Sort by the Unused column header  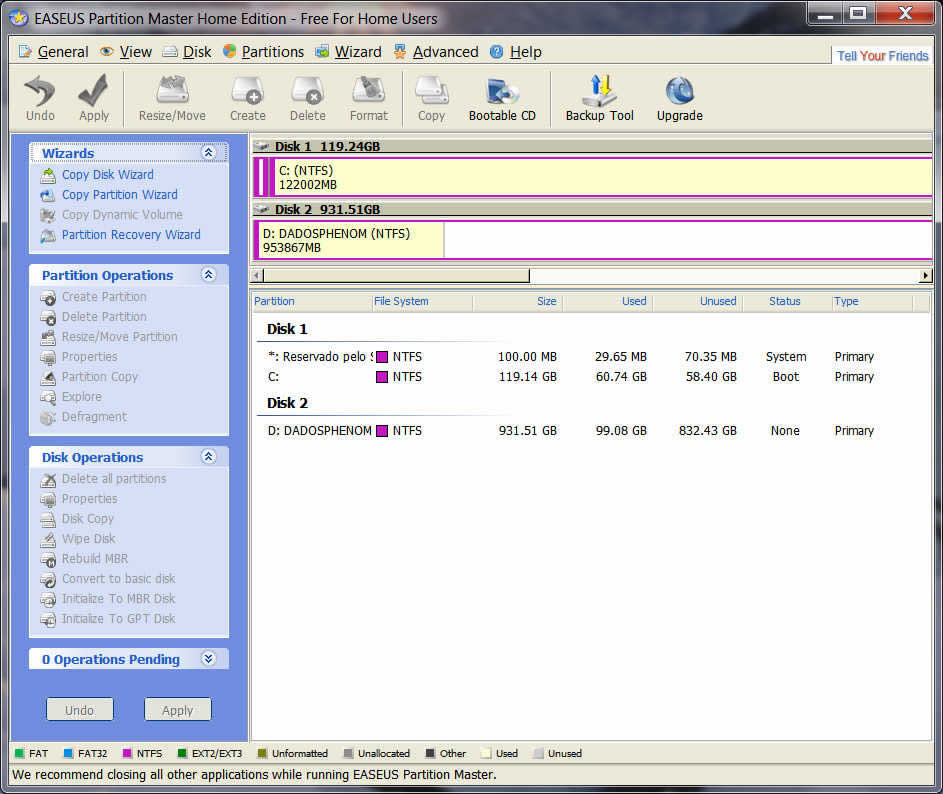[698, 301]
